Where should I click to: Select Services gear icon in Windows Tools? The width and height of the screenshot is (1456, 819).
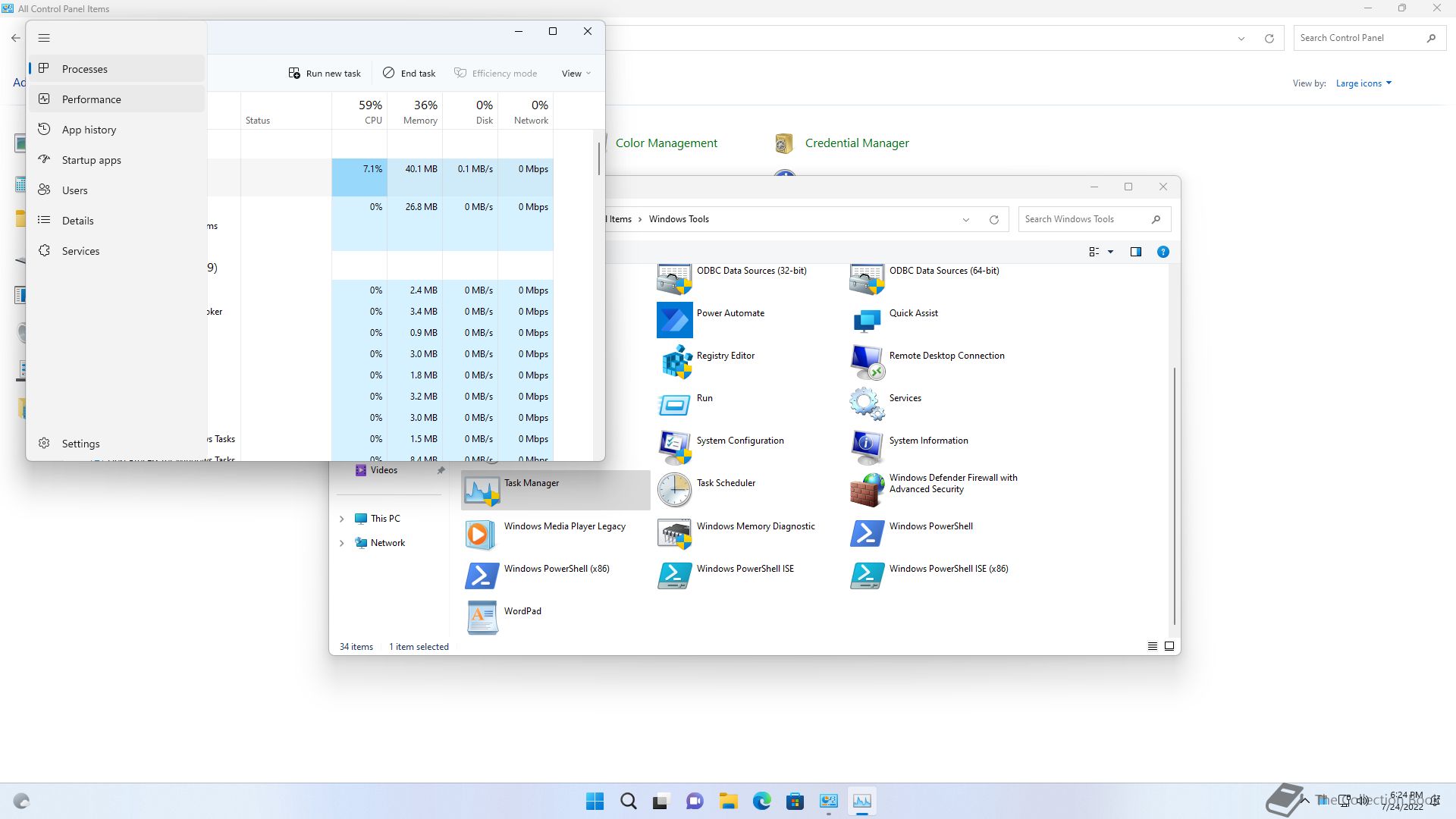[x=867, y=405]
